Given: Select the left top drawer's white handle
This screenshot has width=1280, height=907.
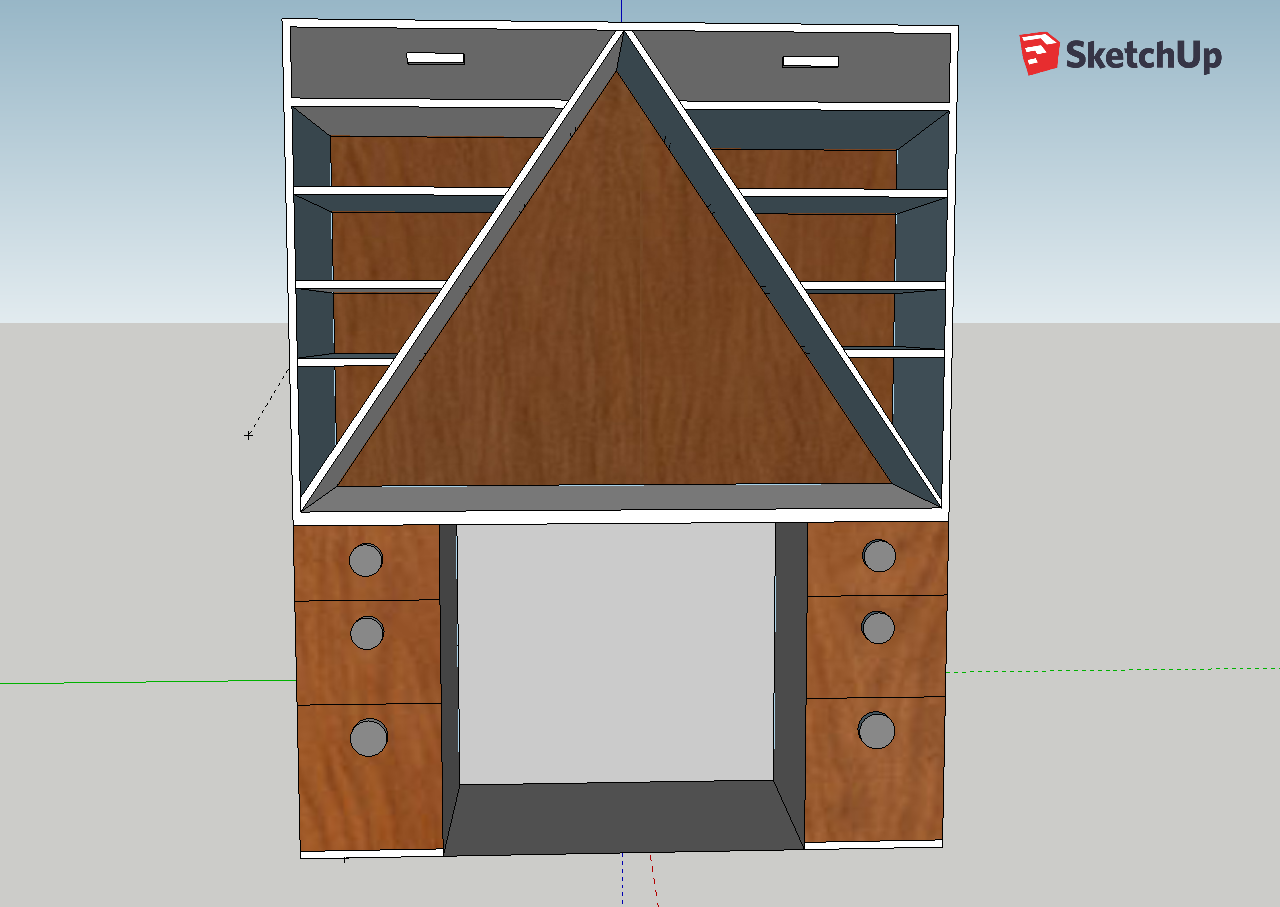Looking at the screenshot, I should (x=435, y=59).
